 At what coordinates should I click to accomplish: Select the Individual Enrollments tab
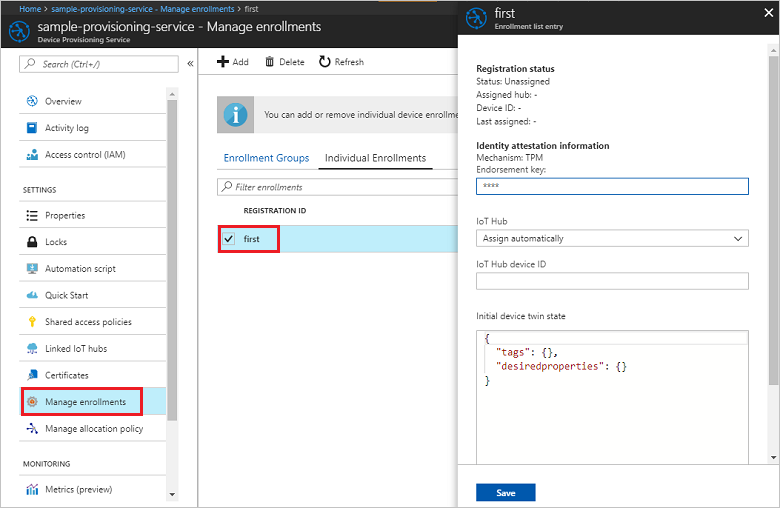click(x=375, y=158)
